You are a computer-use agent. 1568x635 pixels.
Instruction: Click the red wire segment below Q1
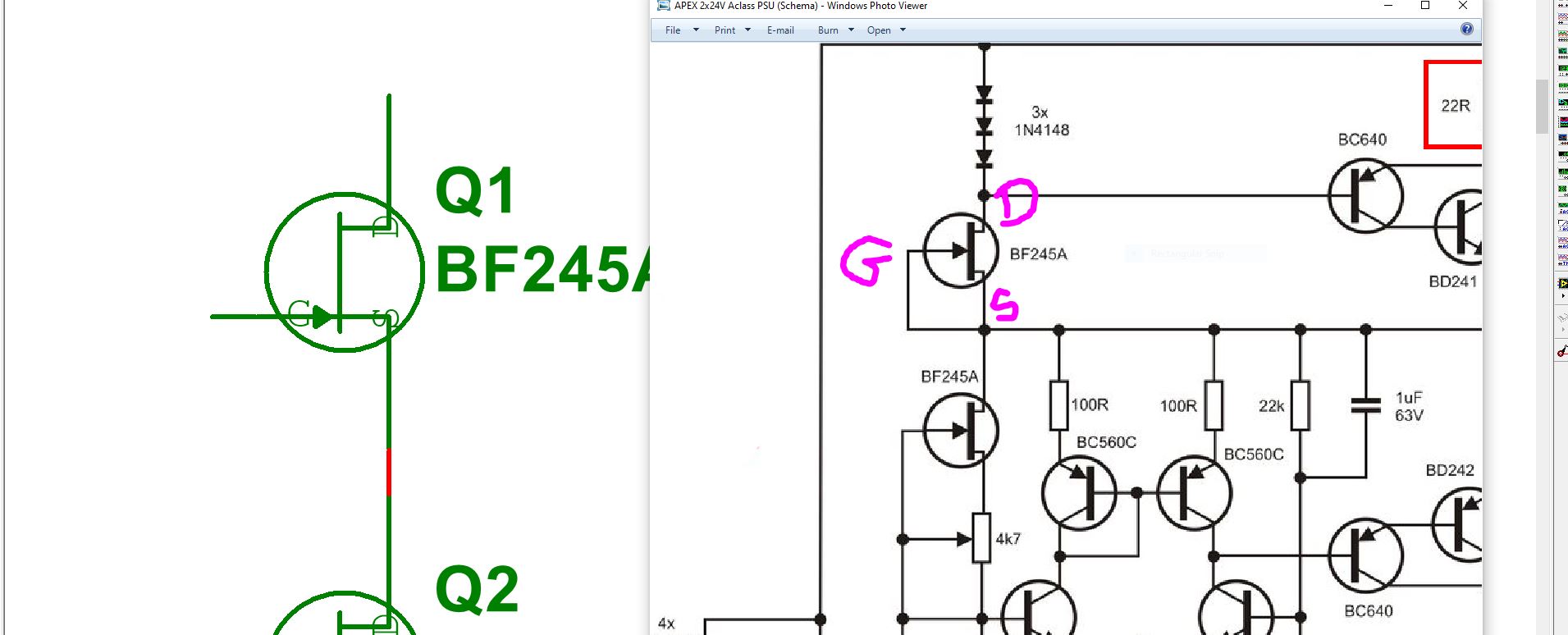click(389, 473)
